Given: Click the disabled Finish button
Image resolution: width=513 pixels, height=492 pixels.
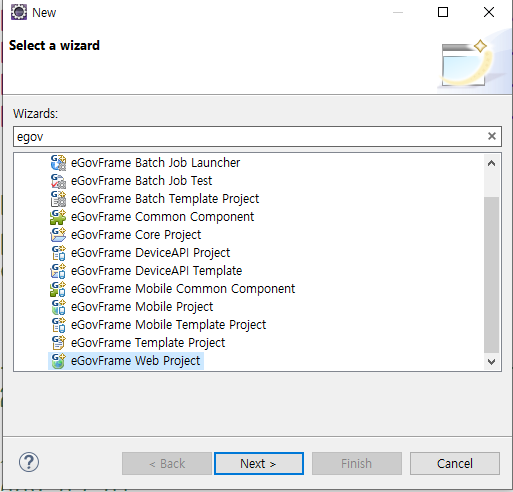Looking at the screenshot, I should [357, 463].
